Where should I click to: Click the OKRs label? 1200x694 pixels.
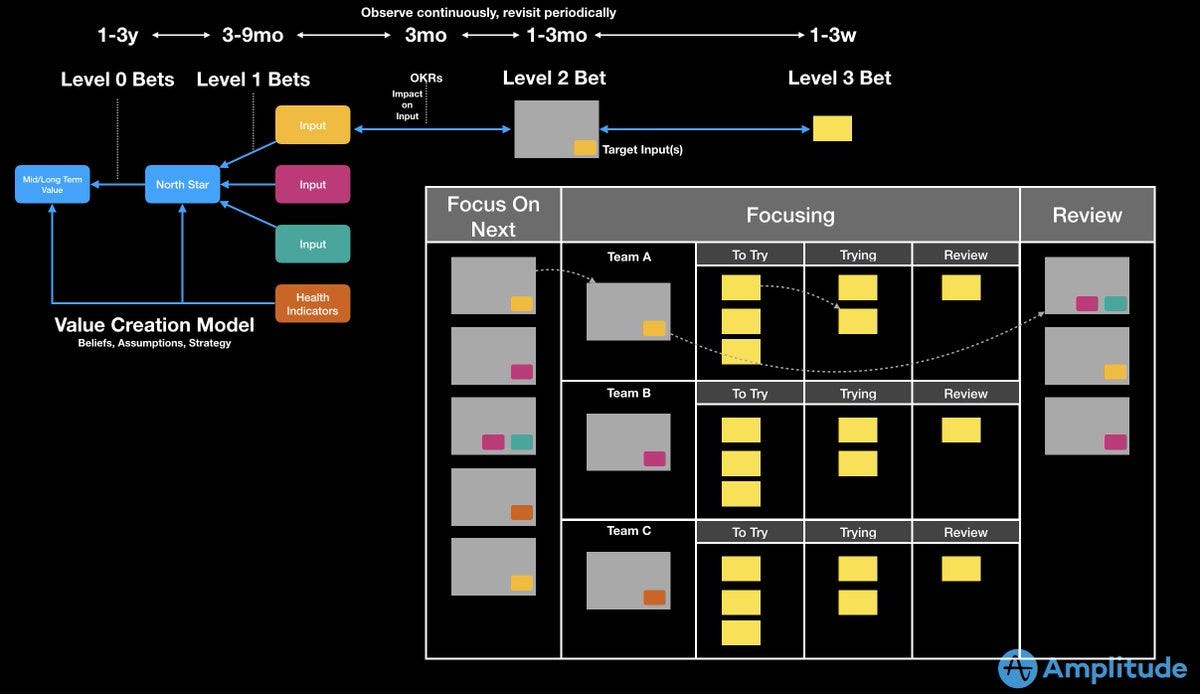click(x=426, y=78)
